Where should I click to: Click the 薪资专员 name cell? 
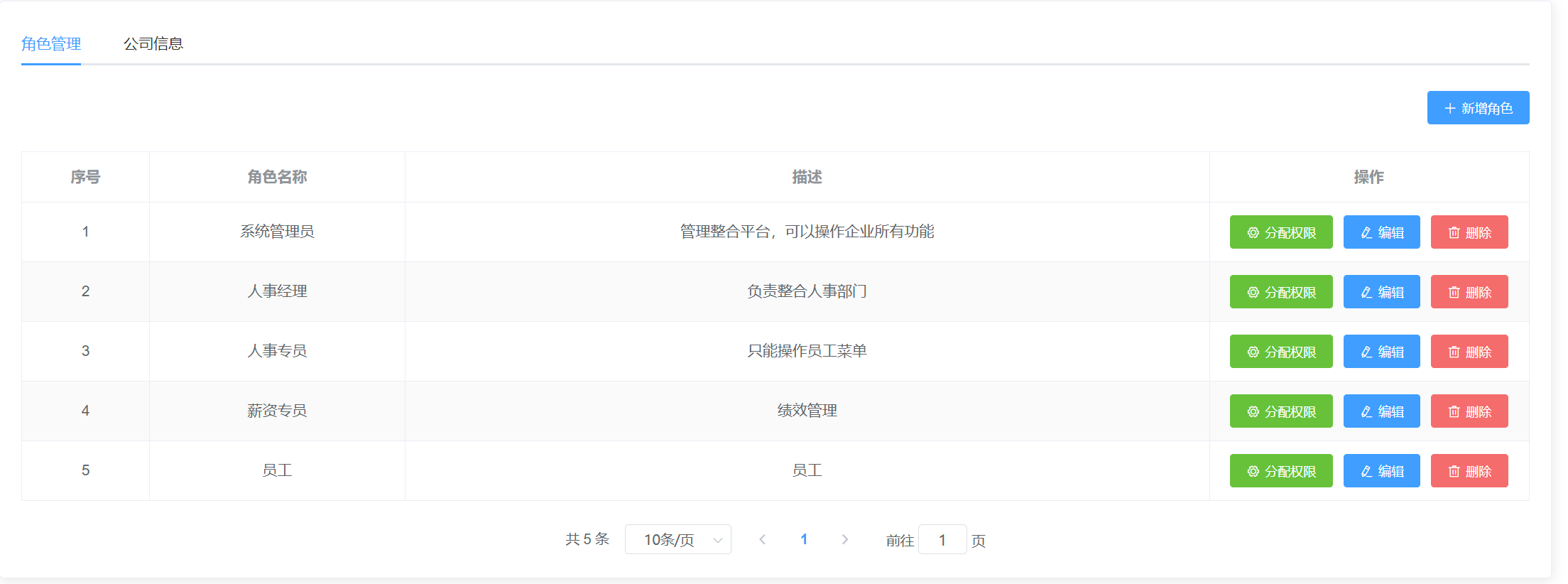click(277, 411)
